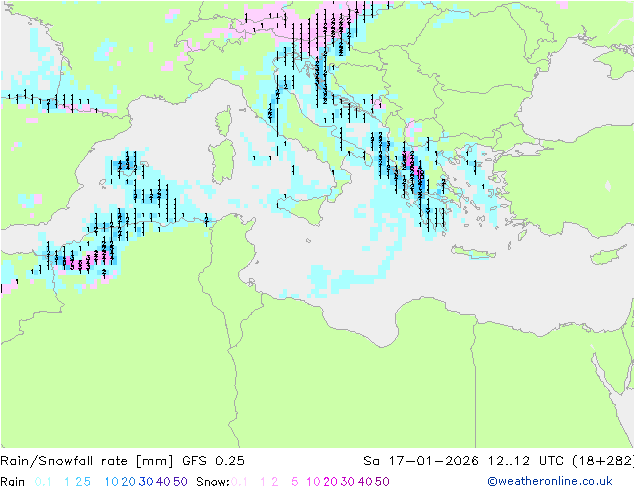The image size is (634, 490).
Task: Choose snow legend value 50
Action: 382,482
